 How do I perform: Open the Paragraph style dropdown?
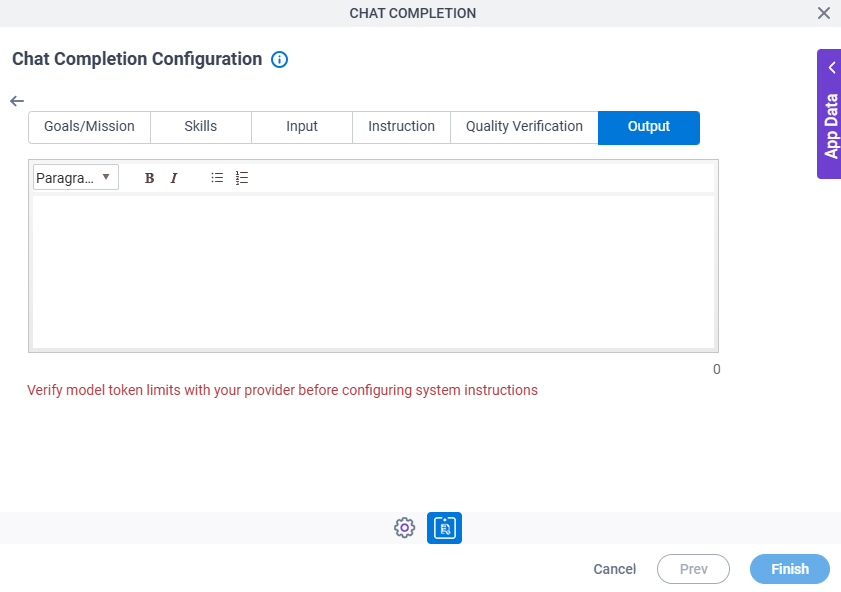point(76,177)
